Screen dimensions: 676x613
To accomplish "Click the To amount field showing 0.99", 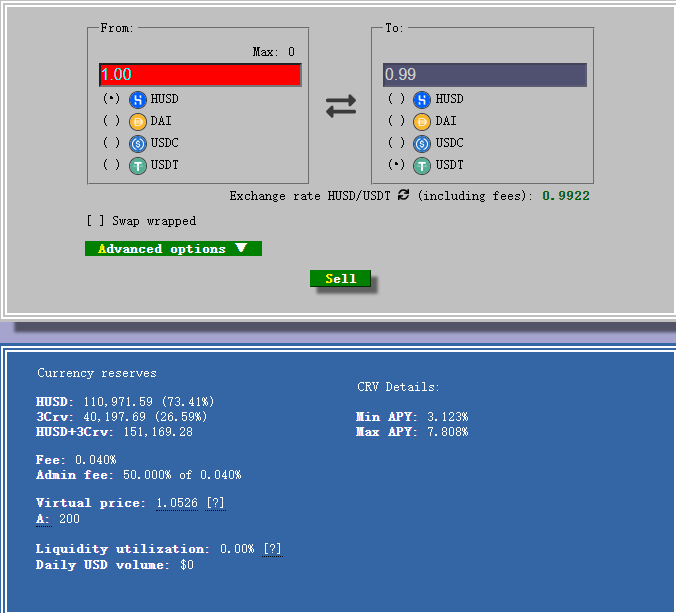I will [x=485, y=75].
